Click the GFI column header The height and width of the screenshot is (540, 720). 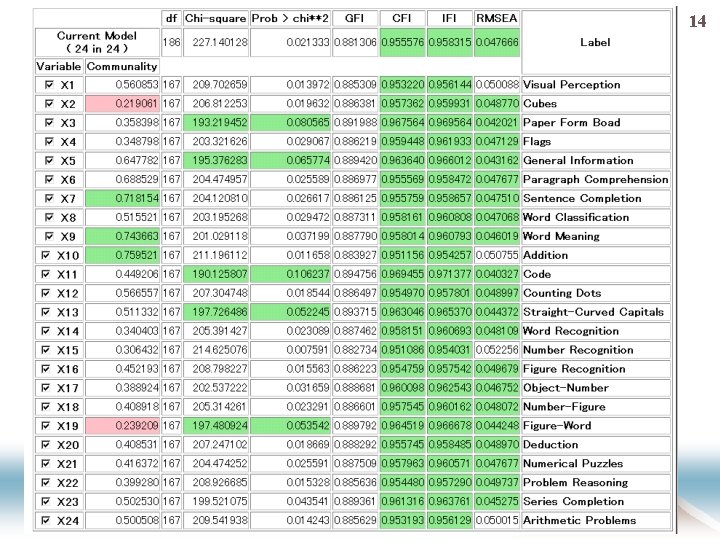[x=355, y=18]
